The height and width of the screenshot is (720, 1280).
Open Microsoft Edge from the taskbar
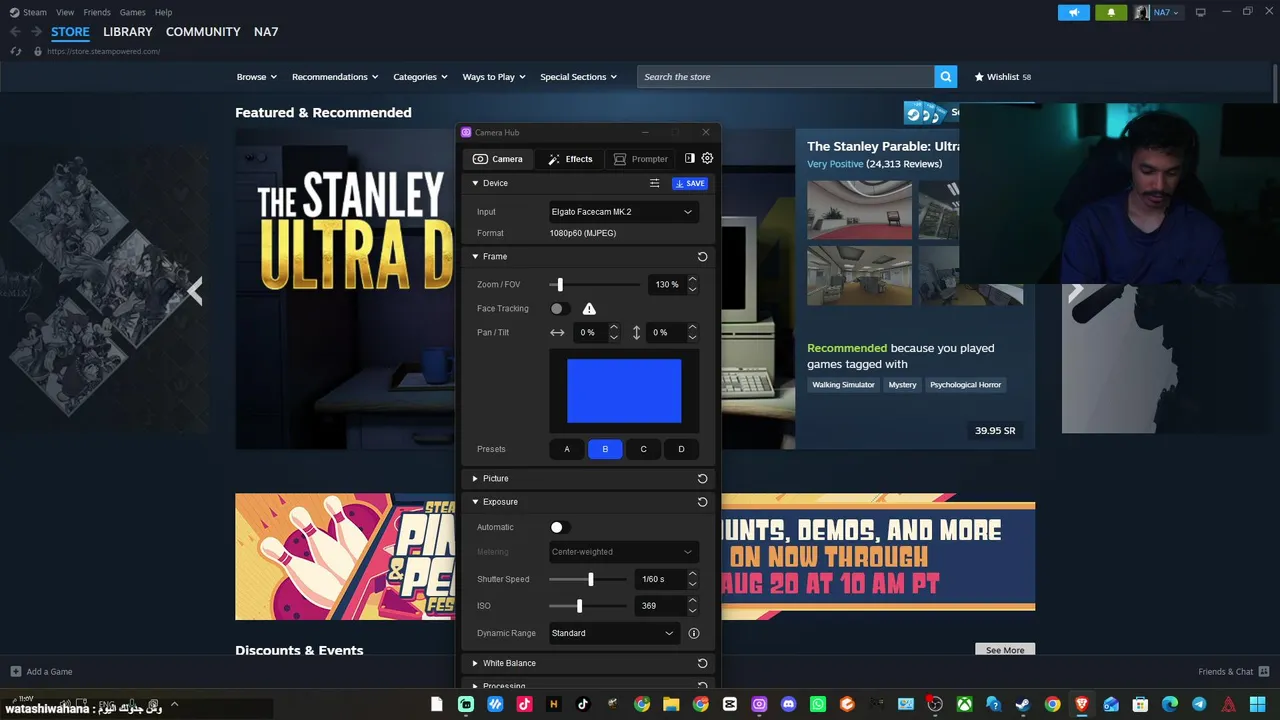tap(1170, 704)
